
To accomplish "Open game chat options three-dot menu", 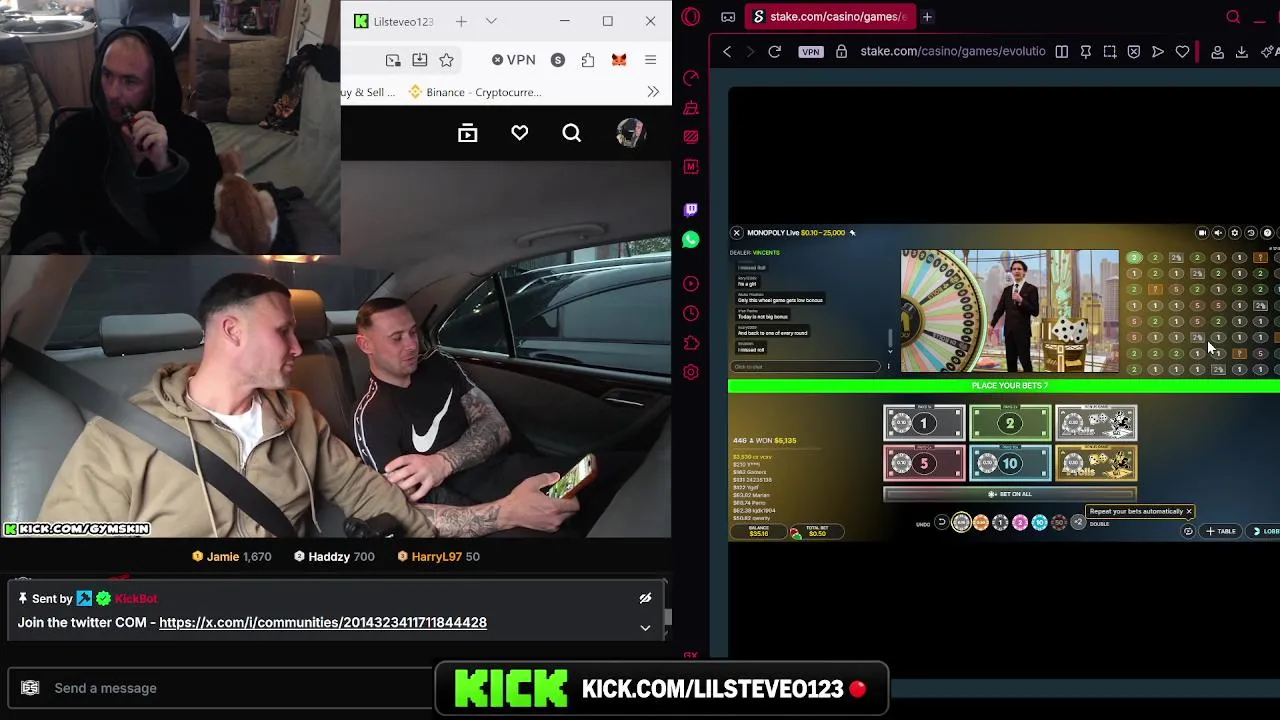I will [x=888, y=366].
